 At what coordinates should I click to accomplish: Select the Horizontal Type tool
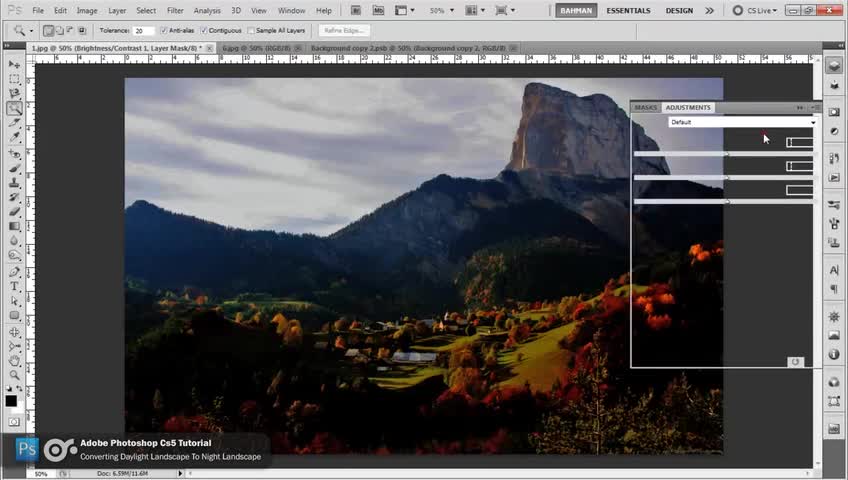pos(14,286)
